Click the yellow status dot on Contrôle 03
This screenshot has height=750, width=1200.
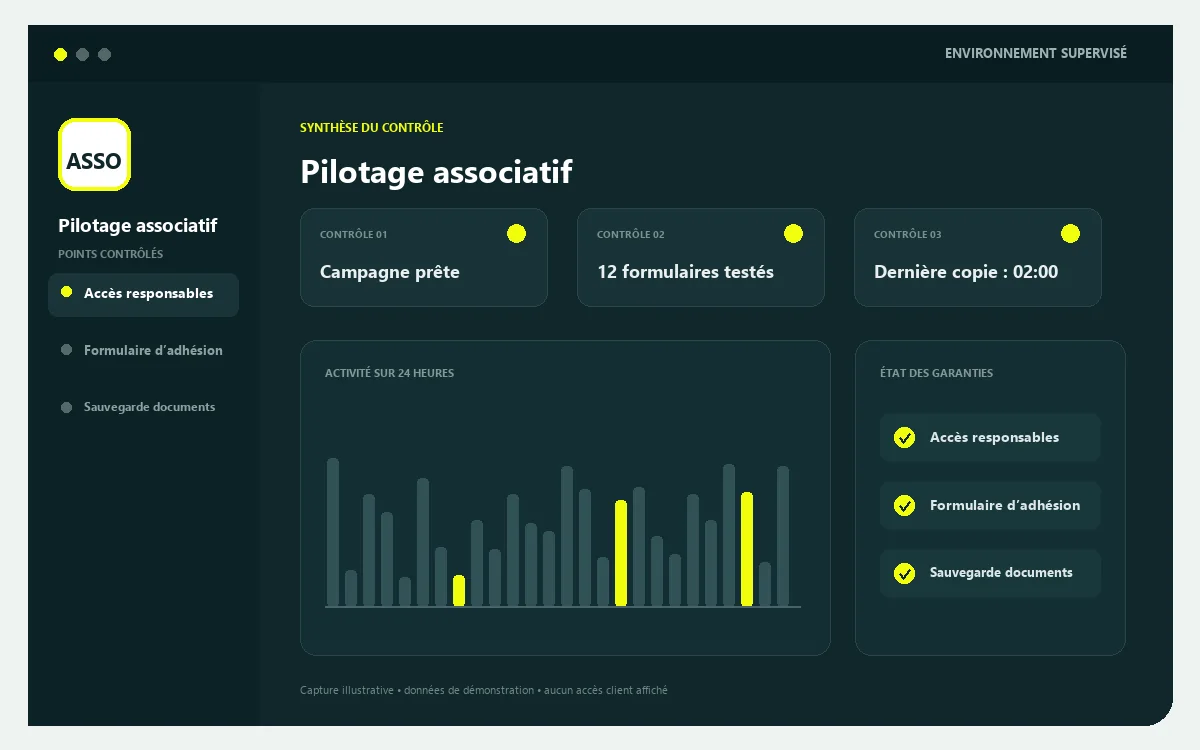click(x=1070, y=234)
